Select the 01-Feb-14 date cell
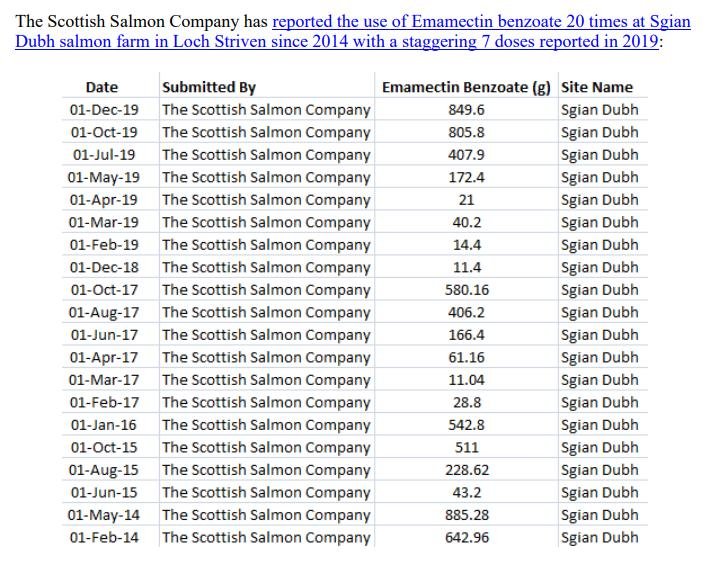Image resolution: width=716 pixels, height=561 pixels. coord(104,537)
